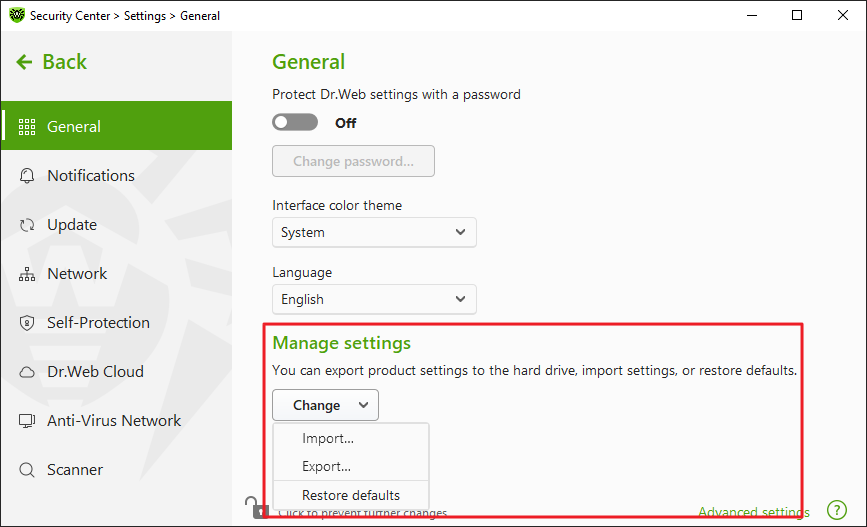Click the padlock icon to prevent changes
Screen dimensions: 867x527
(255, 507)
